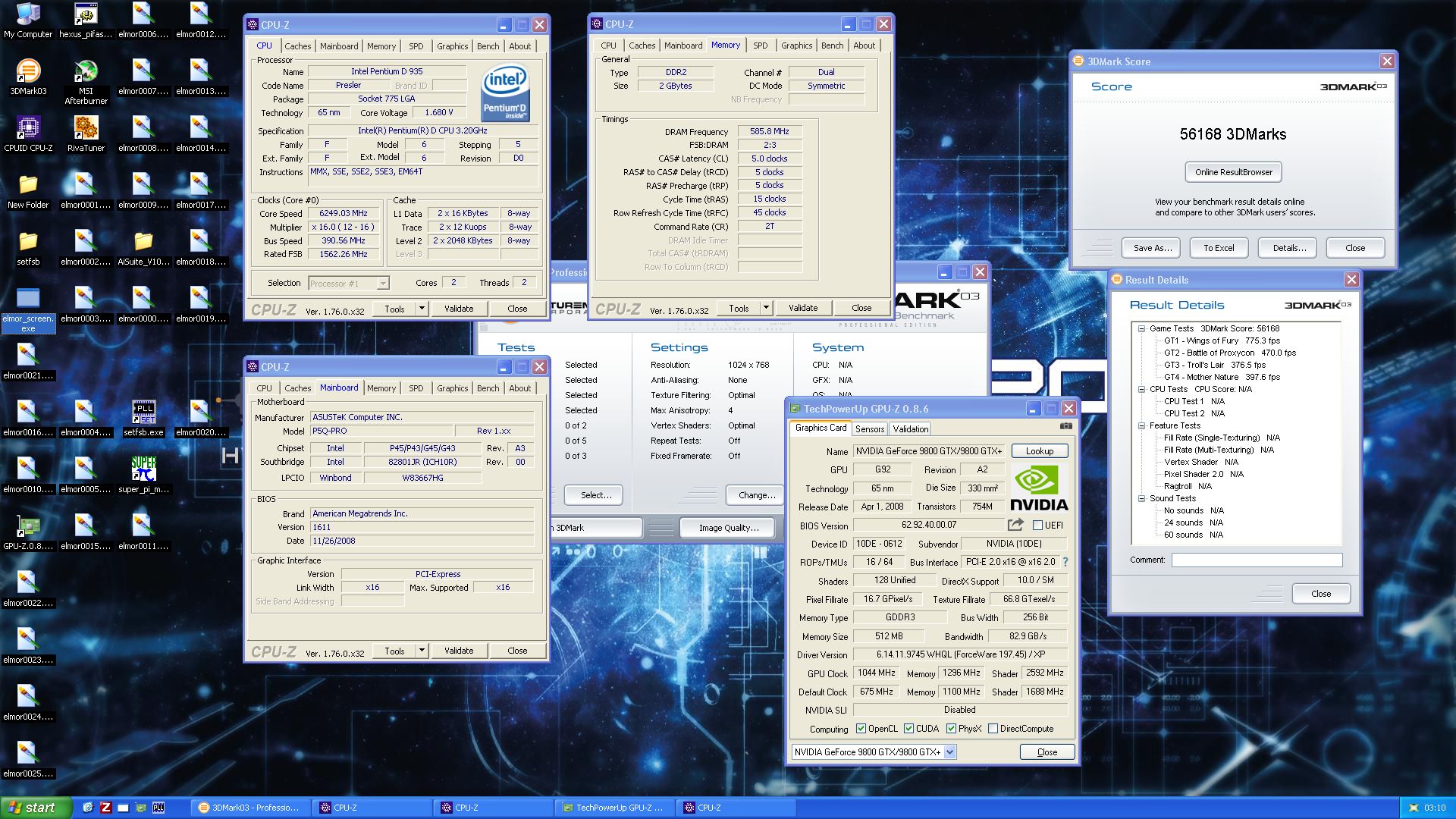Collapse the Feature Tests tree node
This screenshot has width=1456, height=819.
pos(1141,425)
